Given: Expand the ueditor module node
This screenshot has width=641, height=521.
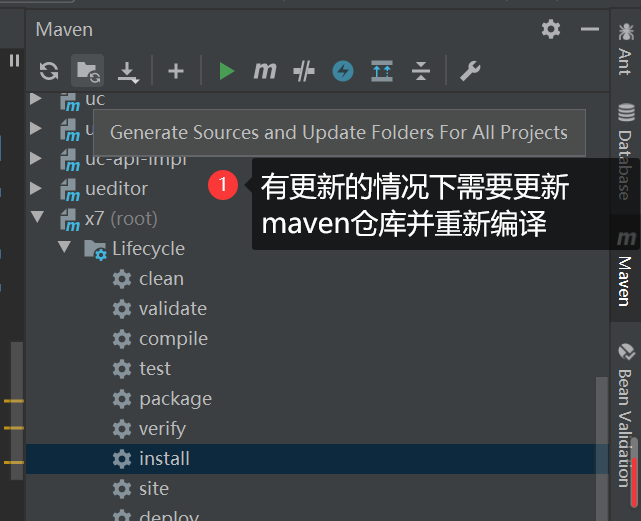Looking at the screenshot, I should click(36, 188).
